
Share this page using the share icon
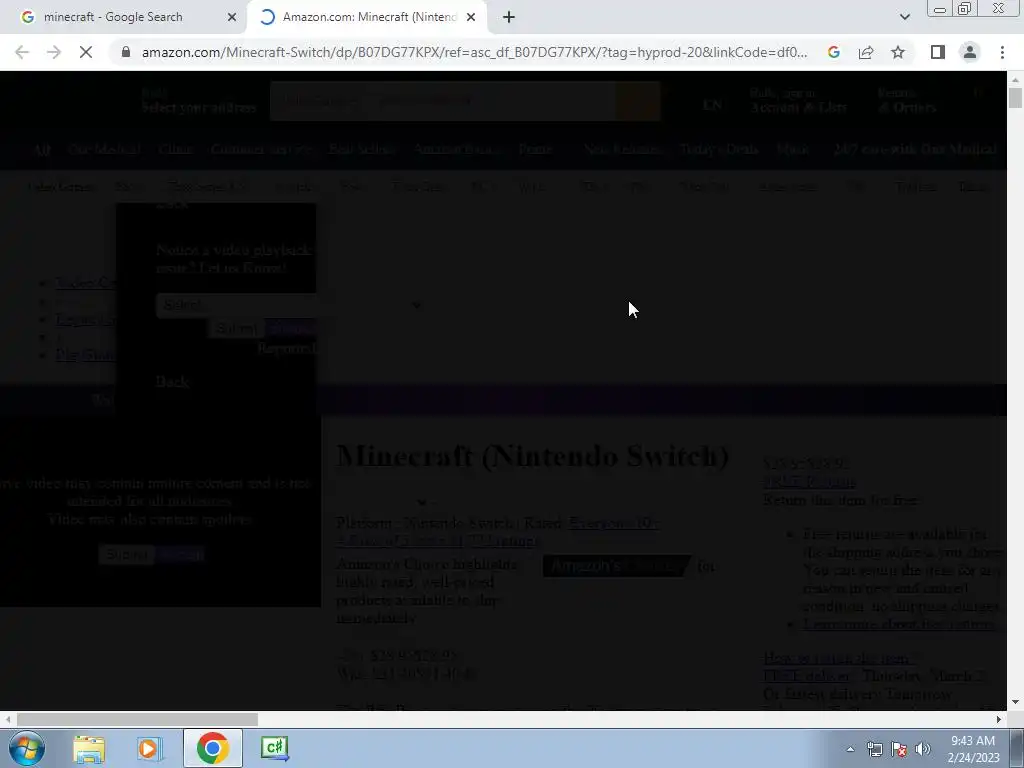[866, 52]
